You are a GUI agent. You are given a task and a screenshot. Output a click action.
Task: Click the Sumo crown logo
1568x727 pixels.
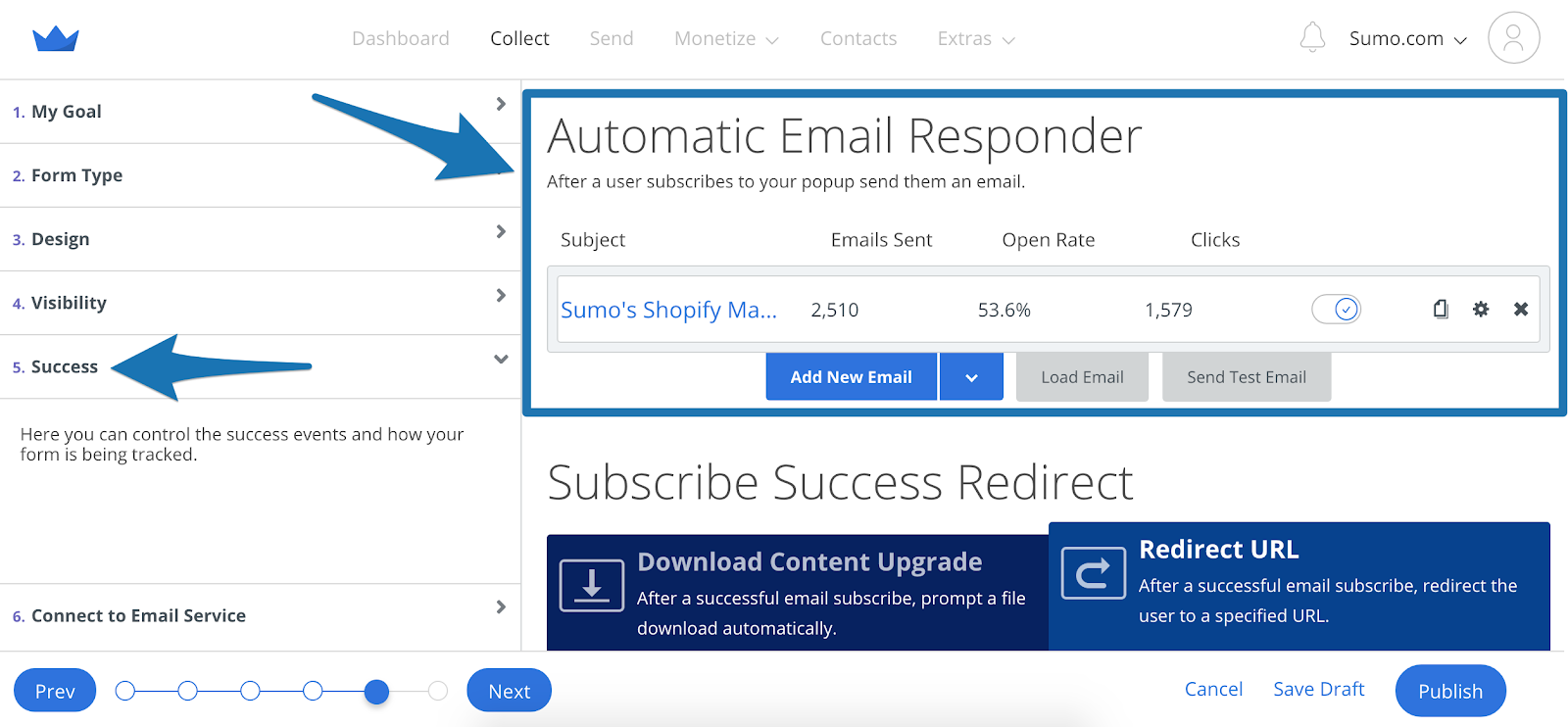(x=56, y=39)
